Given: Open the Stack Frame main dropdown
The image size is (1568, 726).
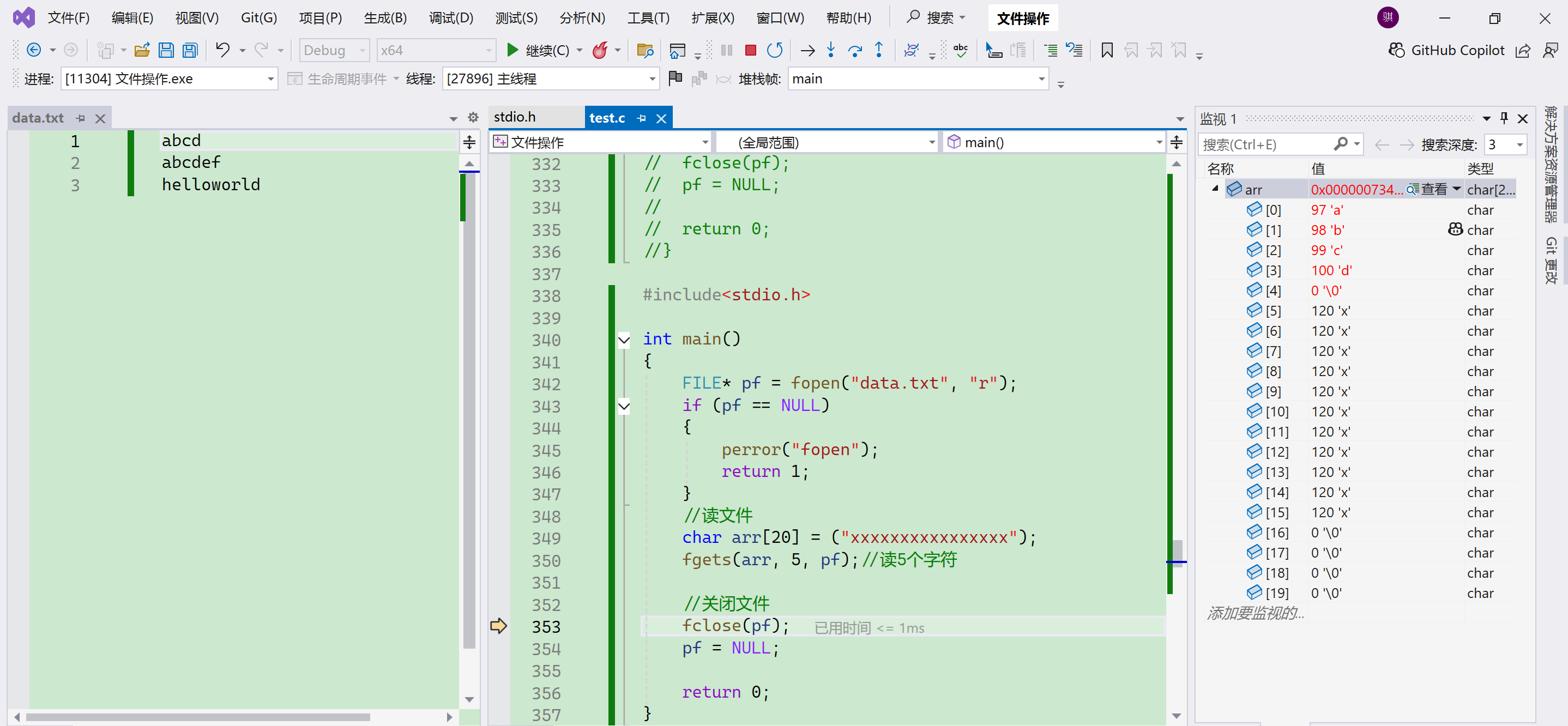Looking at the screenshot, I should [1041, 79].
